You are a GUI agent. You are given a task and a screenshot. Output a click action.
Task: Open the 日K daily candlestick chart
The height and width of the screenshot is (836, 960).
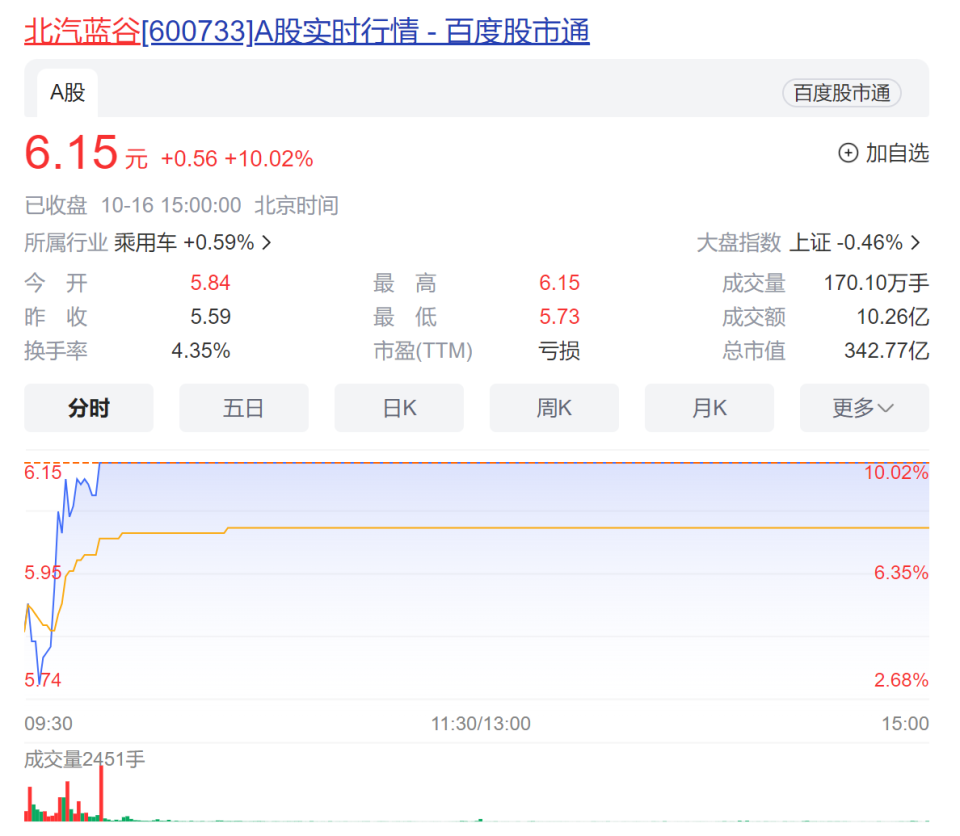click(x=398, y=407)
